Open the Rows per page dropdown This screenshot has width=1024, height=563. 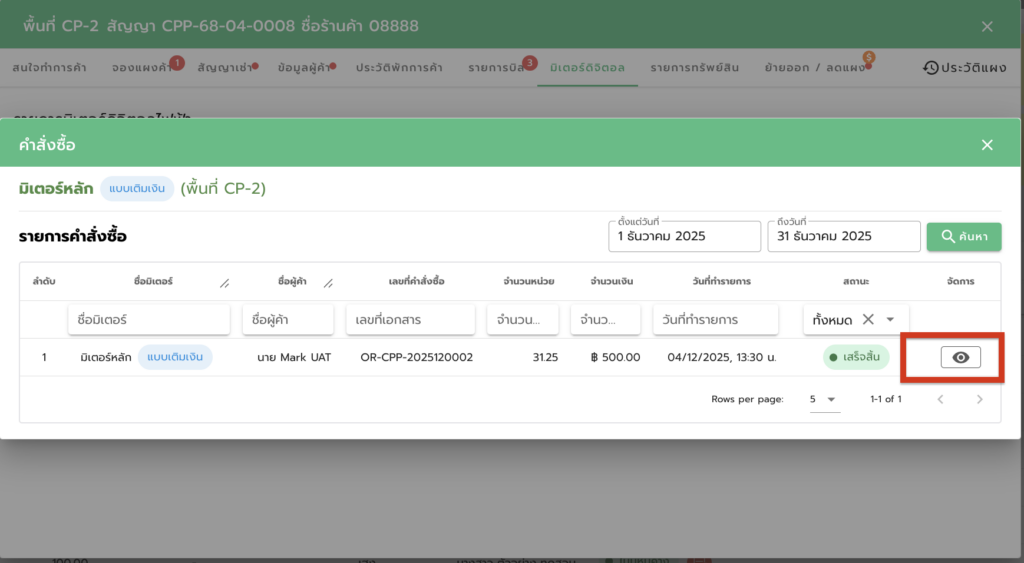tap(823, 399)
